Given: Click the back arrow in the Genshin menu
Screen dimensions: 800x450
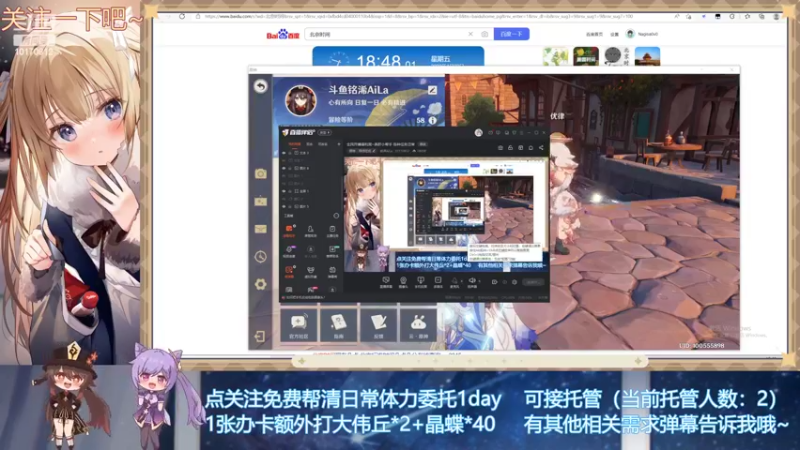Looking at the screenshot, I should [x=261, y=86].
